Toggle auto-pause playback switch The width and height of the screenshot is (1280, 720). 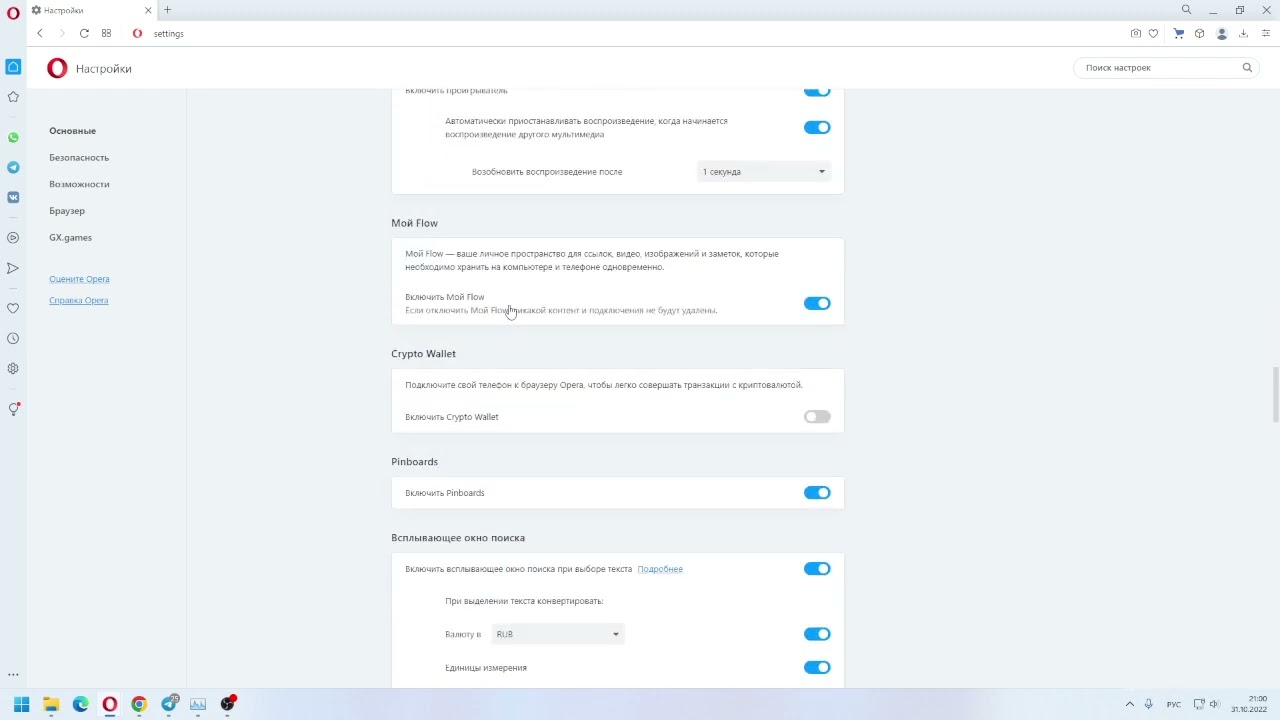817,127
